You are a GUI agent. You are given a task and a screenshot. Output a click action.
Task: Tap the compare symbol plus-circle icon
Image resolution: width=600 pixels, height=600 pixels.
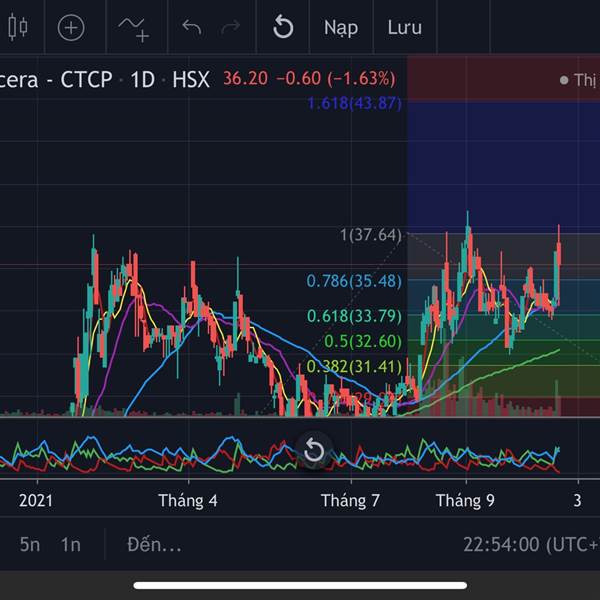[71, 28]
